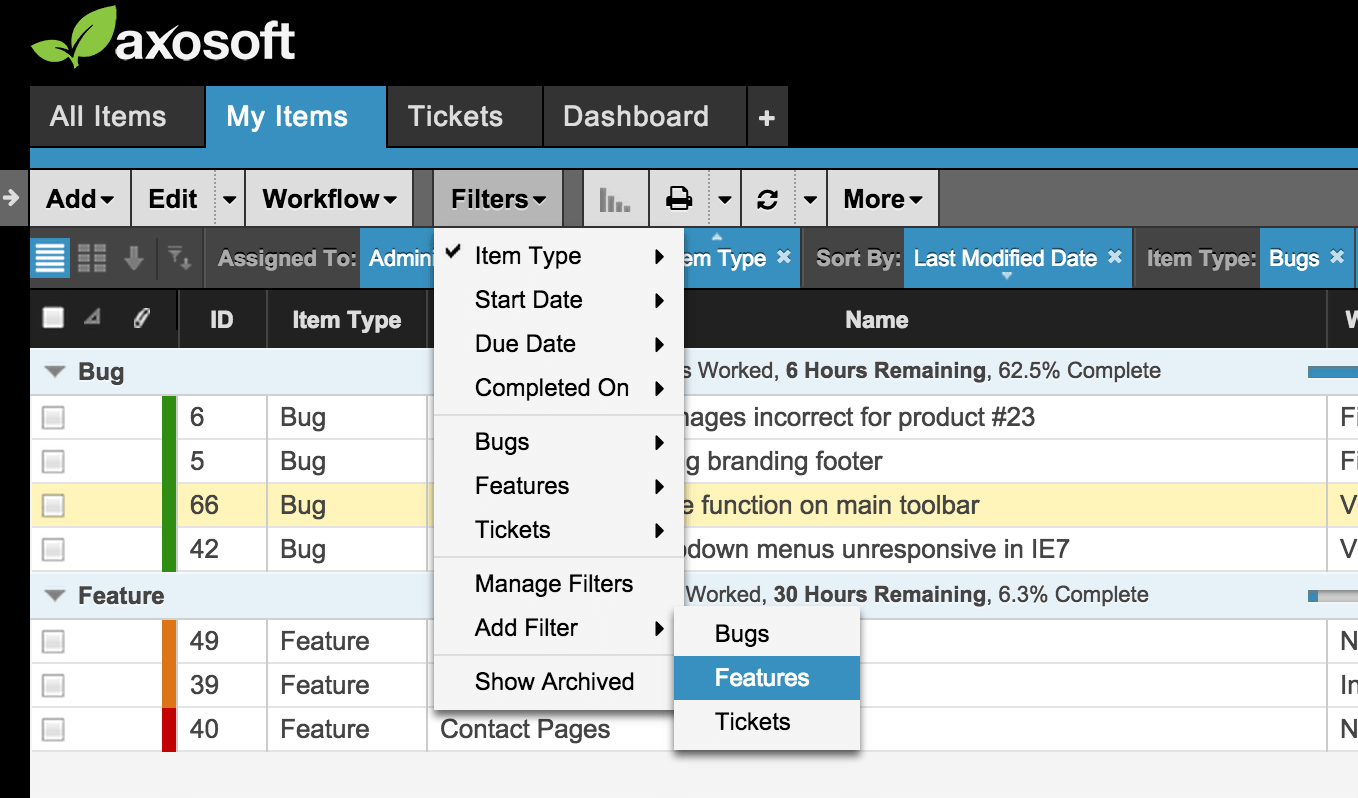Select Show Archived in Filters menu
1358x798 pixels.
pos(559,682)
